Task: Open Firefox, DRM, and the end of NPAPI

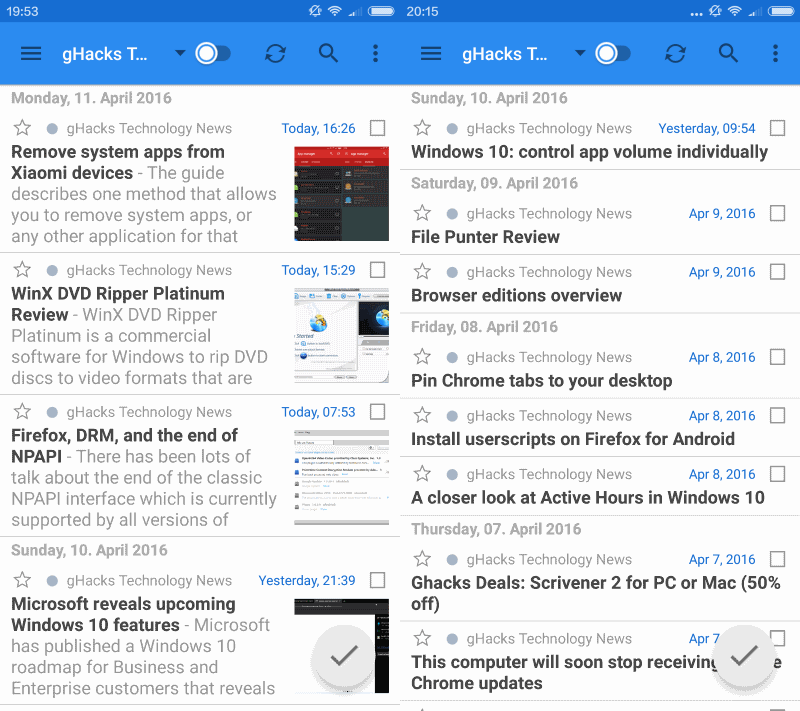Action: click(124, 446)
